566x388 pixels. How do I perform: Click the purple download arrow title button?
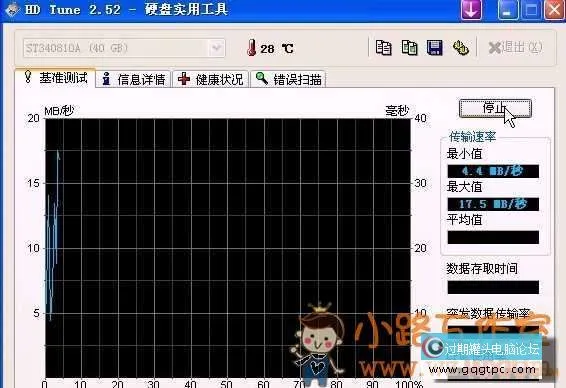pyautogui.click(x=471, y=9)
